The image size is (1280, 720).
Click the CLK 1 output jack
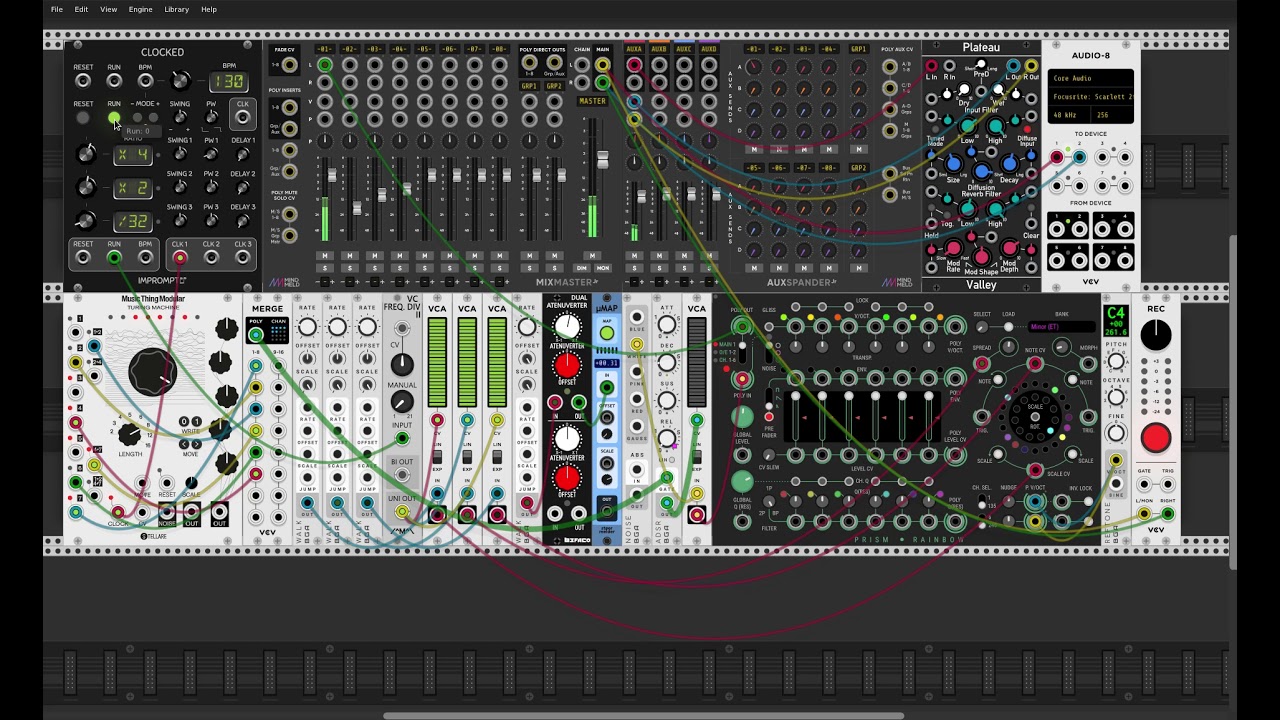pyautogui.click(x=180, y=258)
